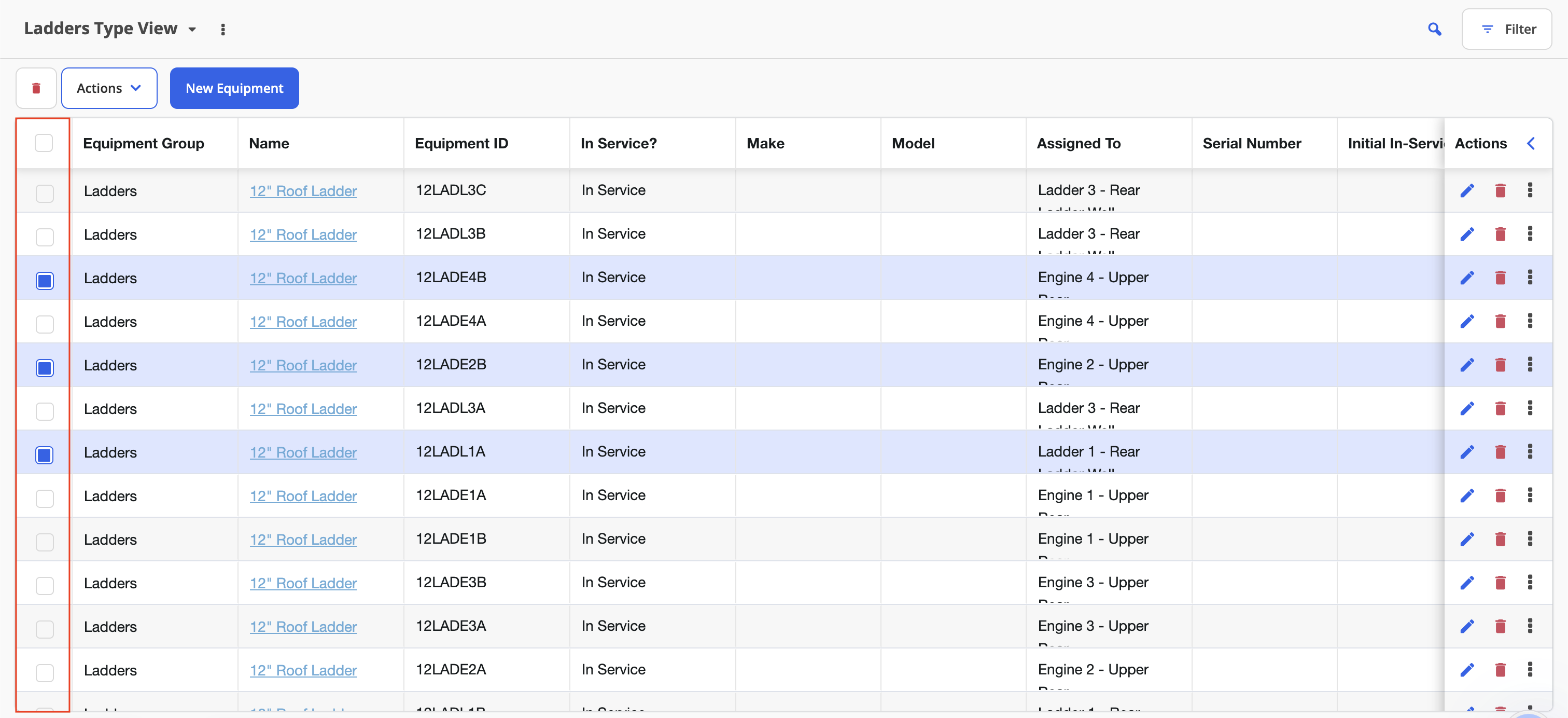Uncheck the selected row 12LADE4B
The width and height of the screenshot is (1568, 718).
[45, 281]
